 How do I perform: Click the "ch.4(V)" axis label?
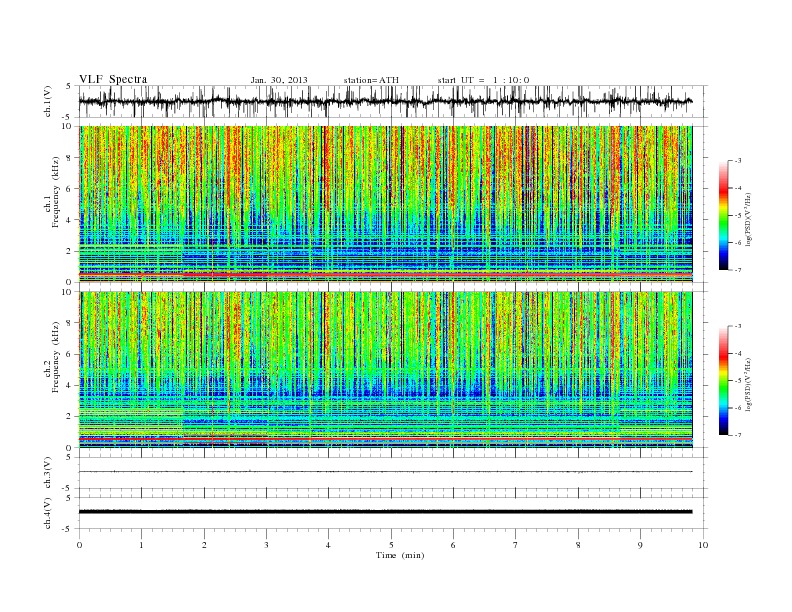(48, 513)
